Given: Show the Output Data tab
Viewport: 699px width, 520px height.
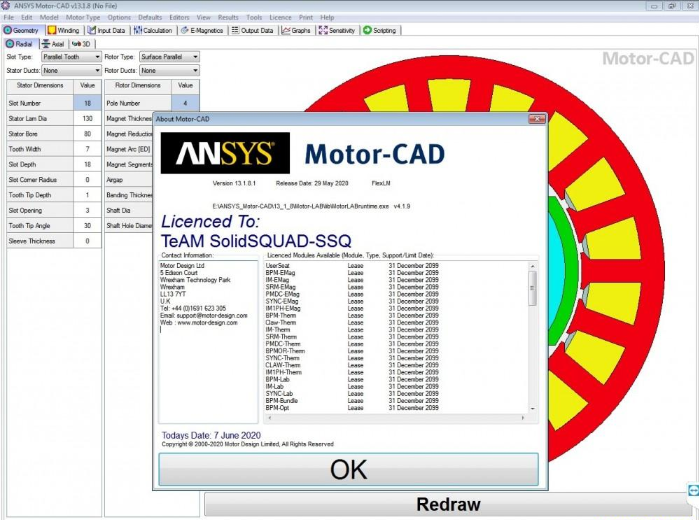Looking at the screenshot, I should coord(252,30).
